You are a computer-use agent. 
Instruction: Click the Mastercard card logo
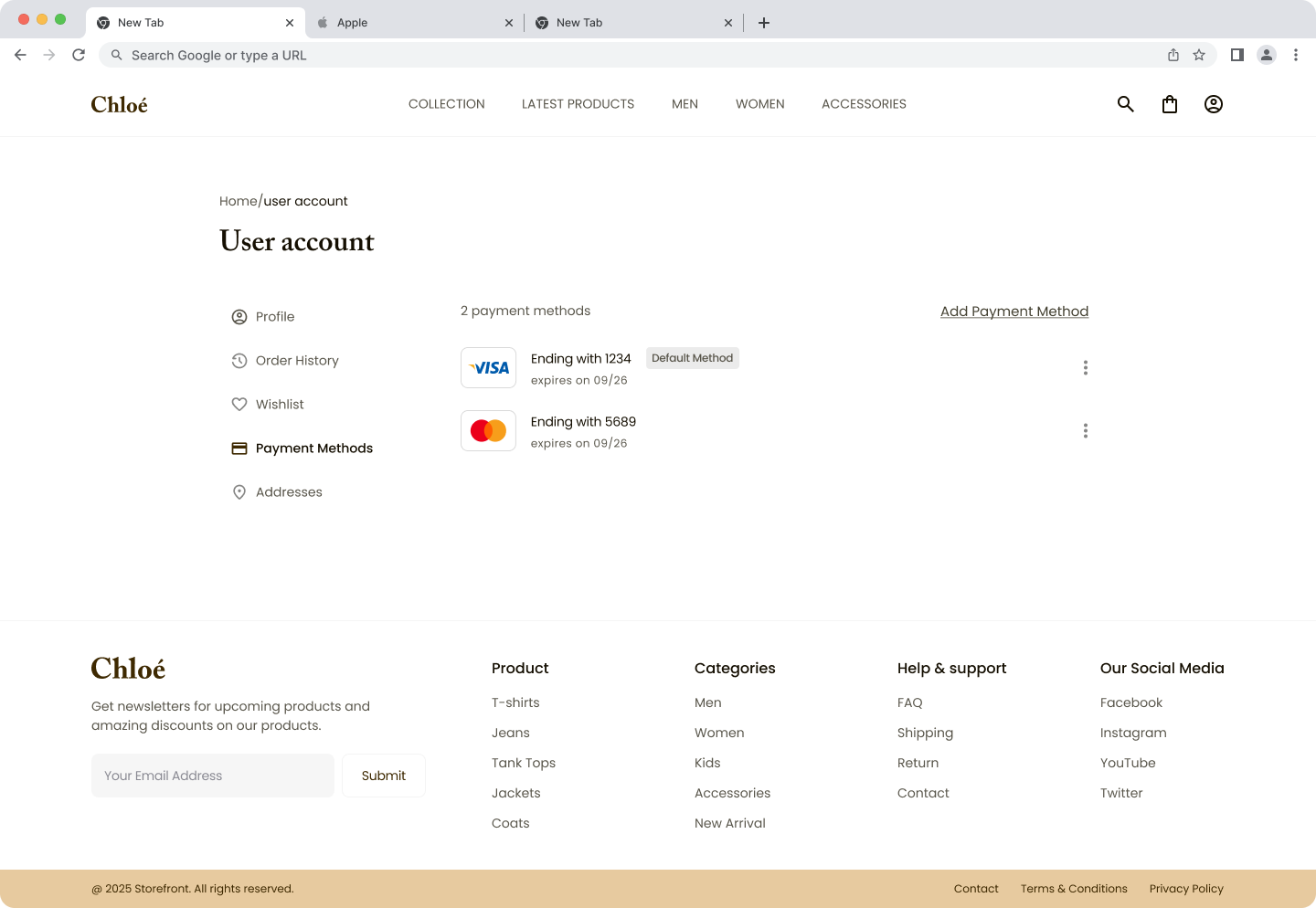tap(489, 431)
